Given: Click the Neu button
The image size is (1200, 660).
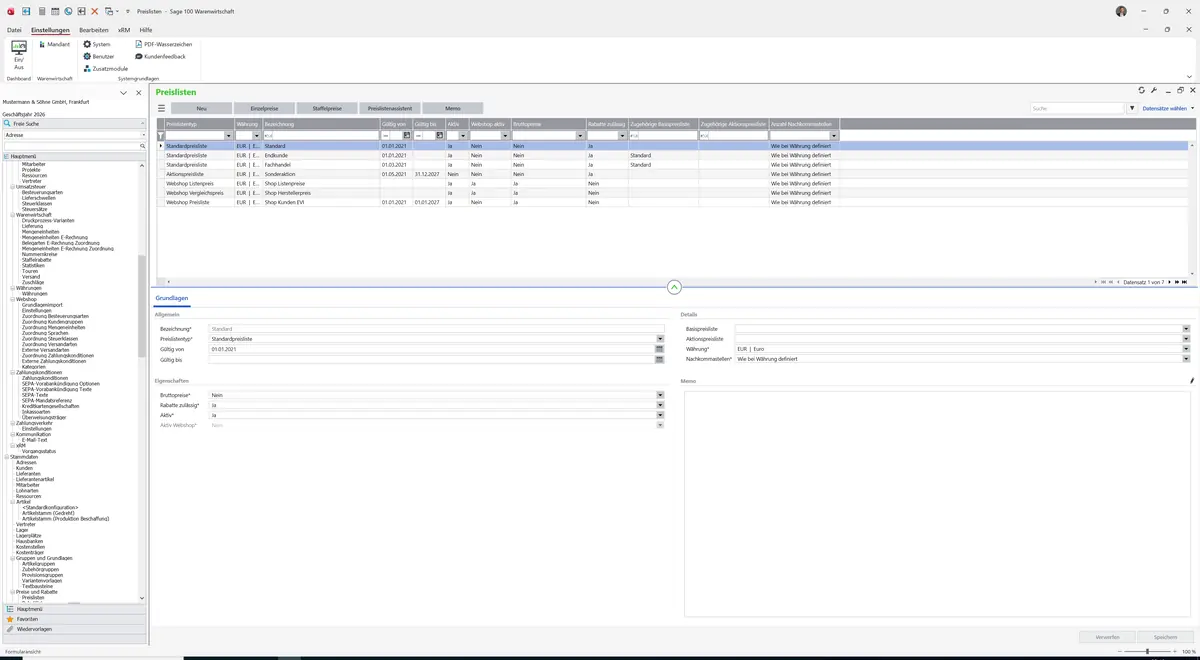Looking at the screenshot, I should click(x=202, y=108).
